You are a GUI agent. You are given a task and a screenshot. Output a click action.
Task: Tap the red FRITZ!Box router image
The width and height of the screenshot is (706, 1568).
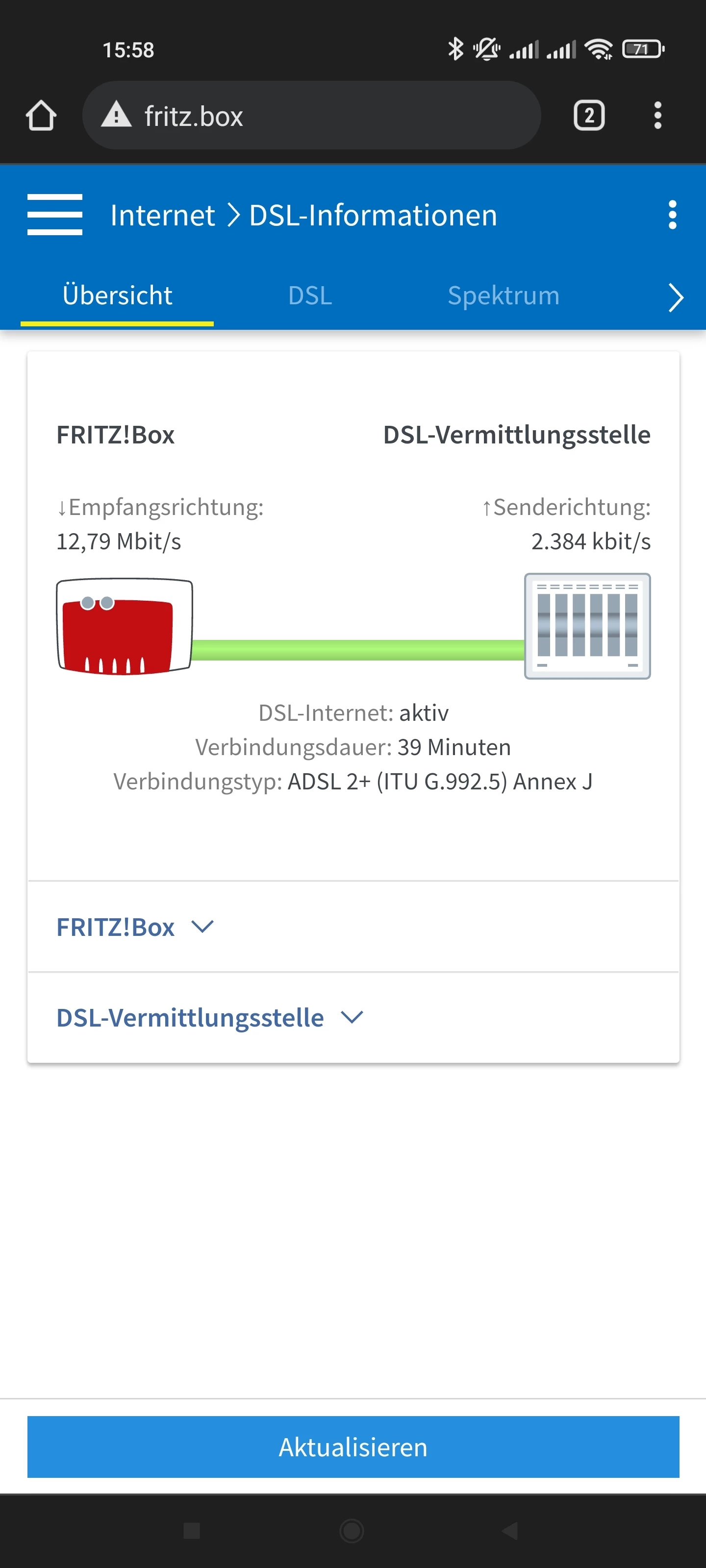pos(124,626)
